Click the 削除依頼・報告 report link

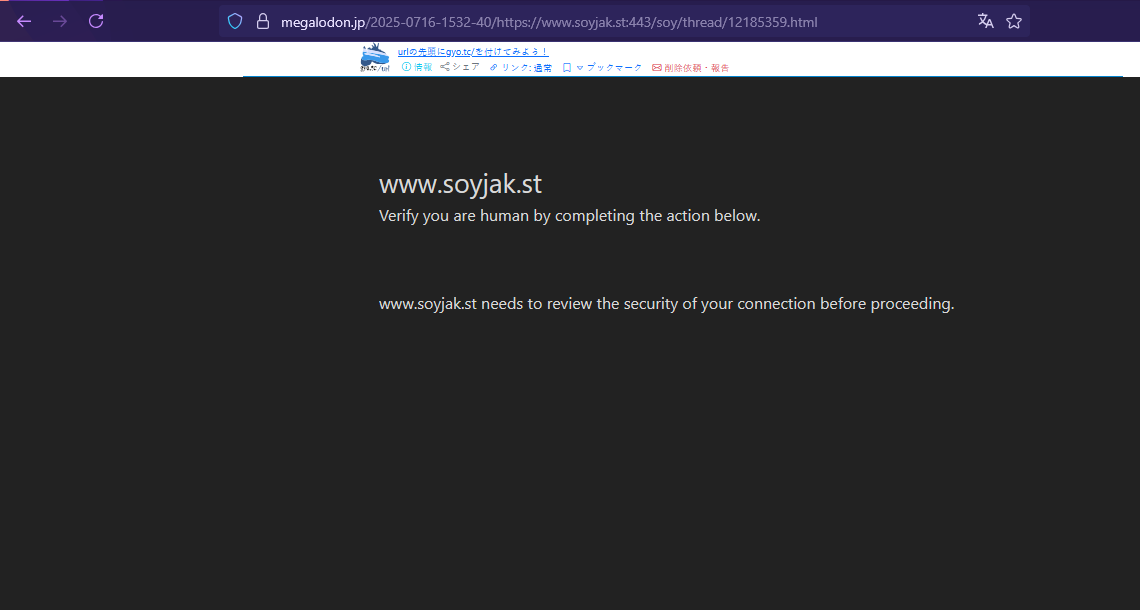[x=691, y=68]
